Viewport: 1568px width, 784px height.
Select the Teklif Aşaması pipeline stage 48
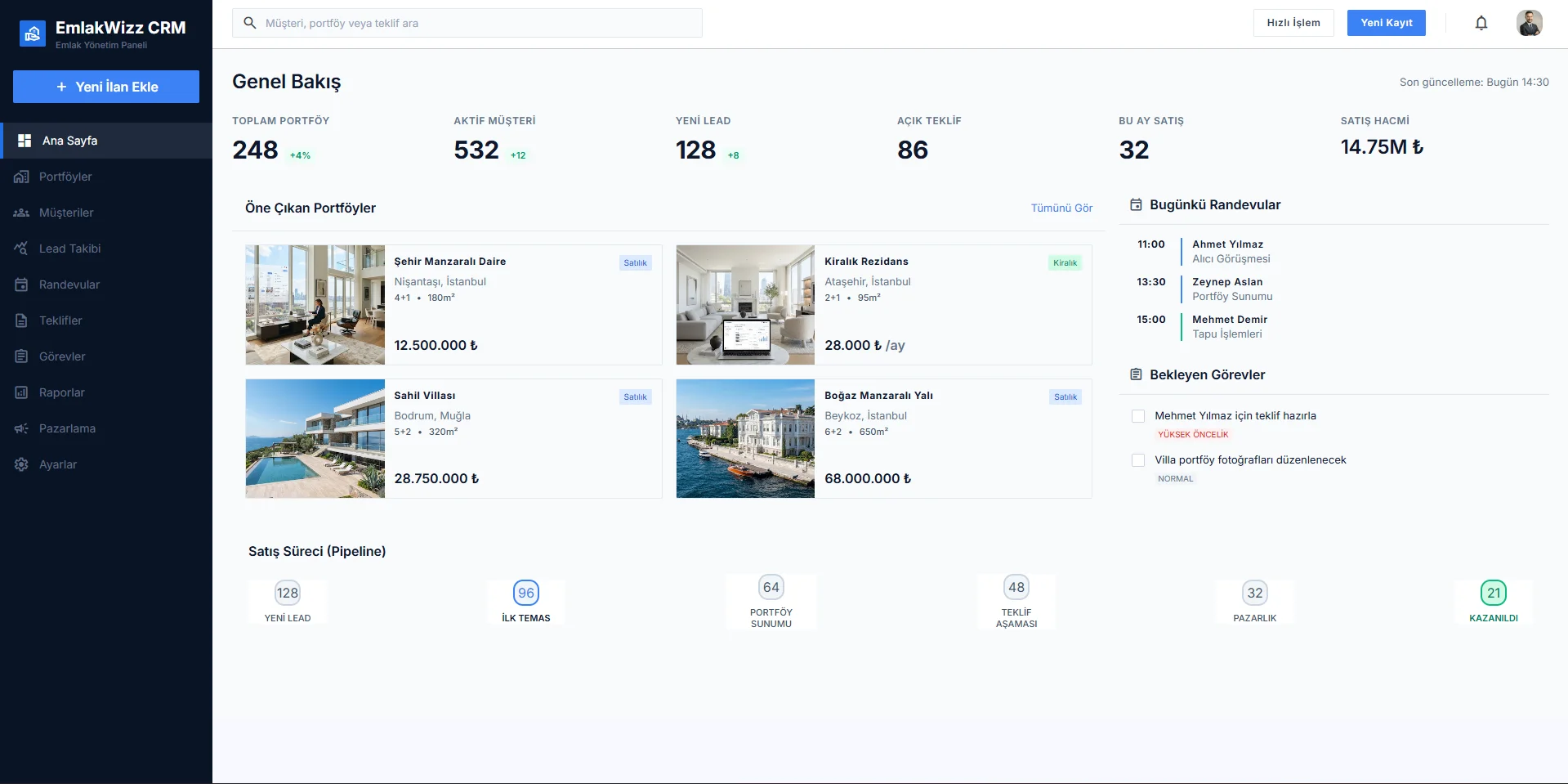[1016, 602]
